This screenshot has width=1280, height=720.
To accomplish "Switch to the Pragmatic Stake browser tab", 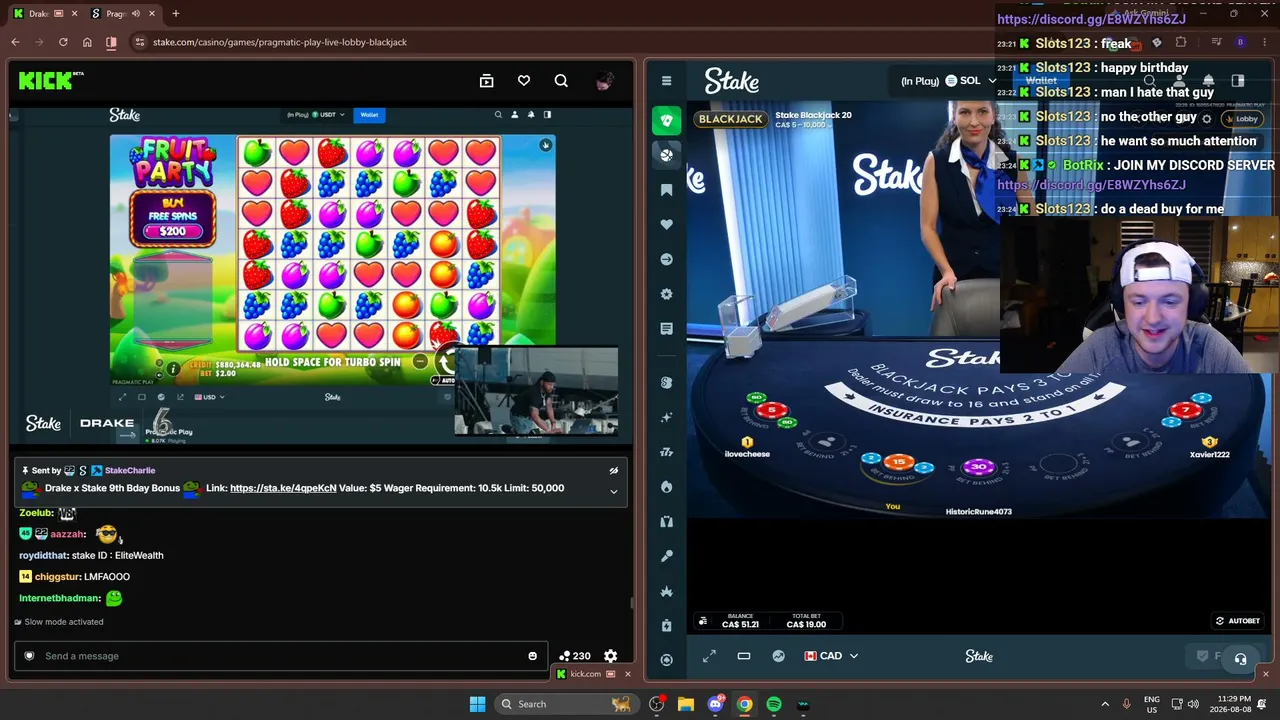I will tap(119, 14).
